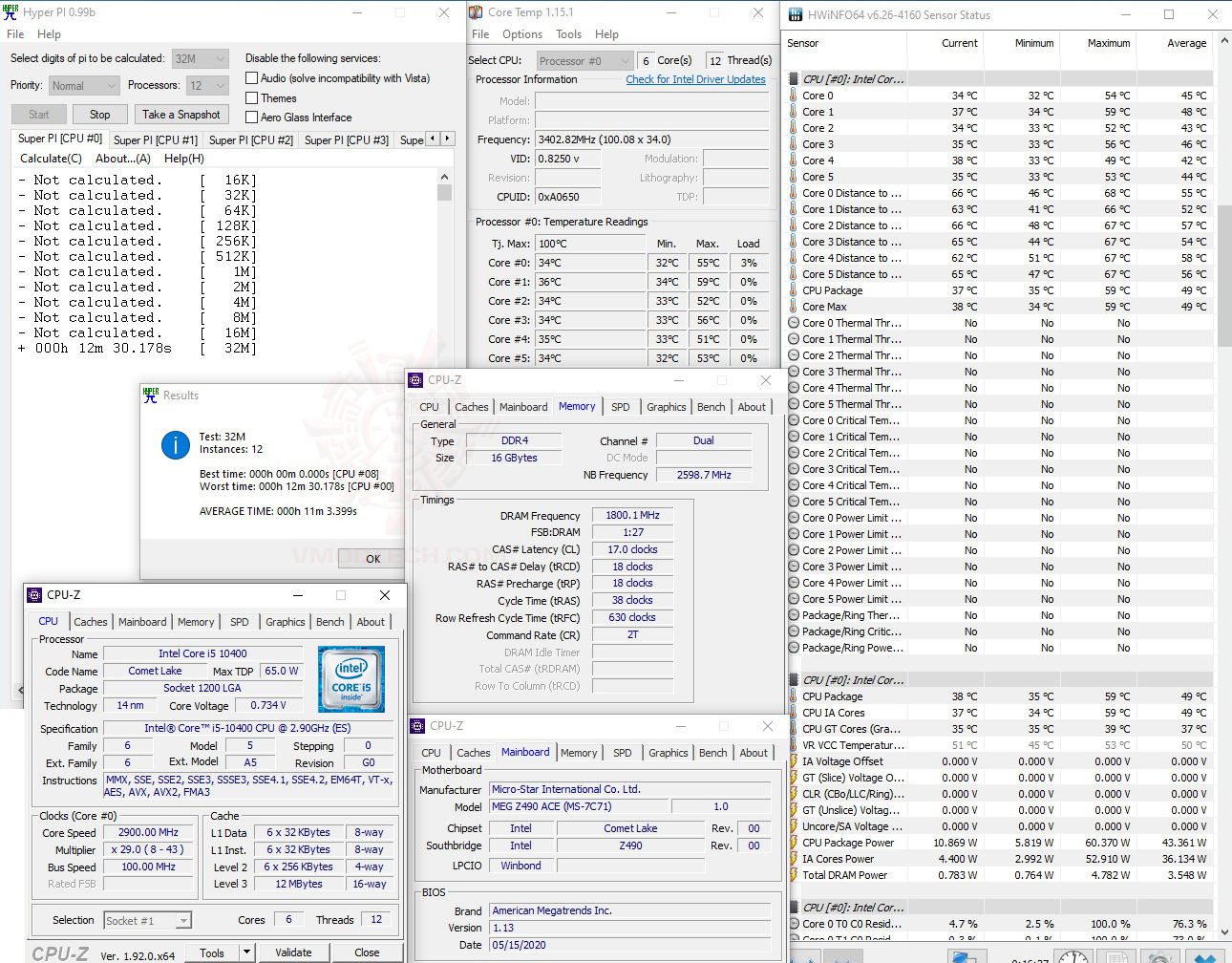Click the title icon of CPU-Z processor window
Image resolution: width=1232 pixels, height=963 pixels.
[x=34, y=594]
